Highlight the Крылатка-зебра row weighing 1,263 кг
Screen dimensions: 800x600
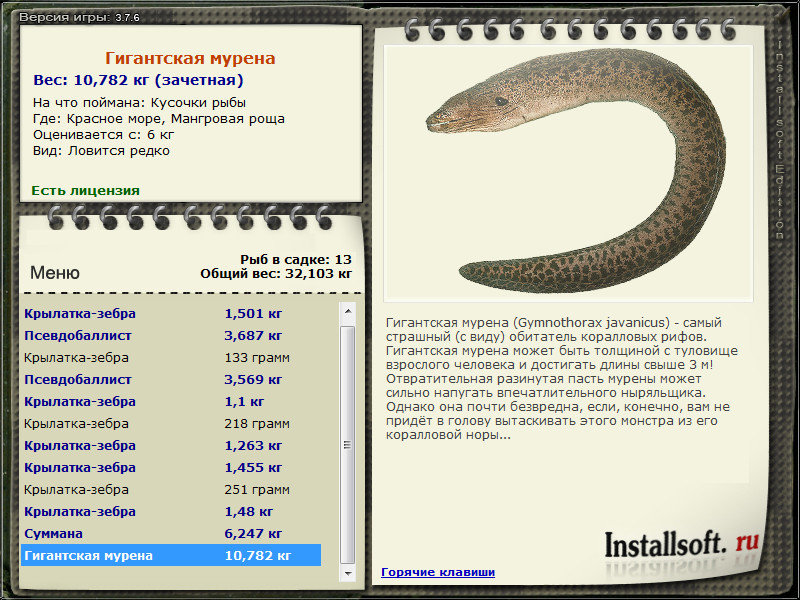pos(171,445)
